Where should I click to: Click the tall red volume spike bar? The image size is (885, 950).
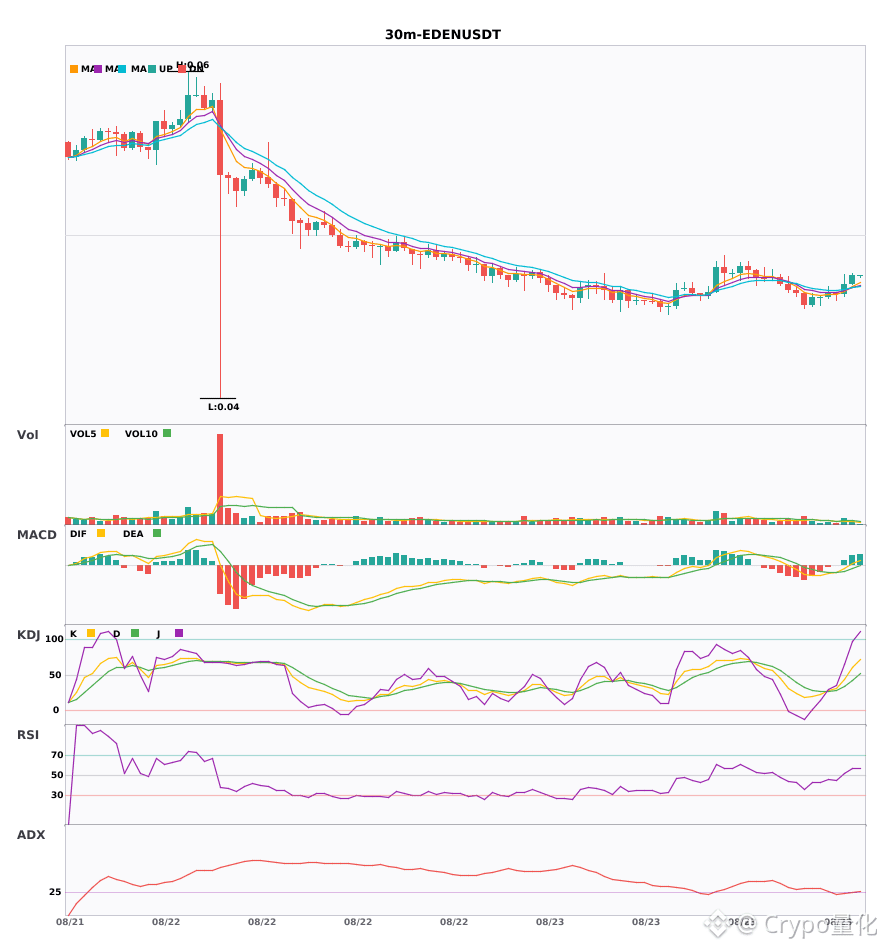(220, 479)
